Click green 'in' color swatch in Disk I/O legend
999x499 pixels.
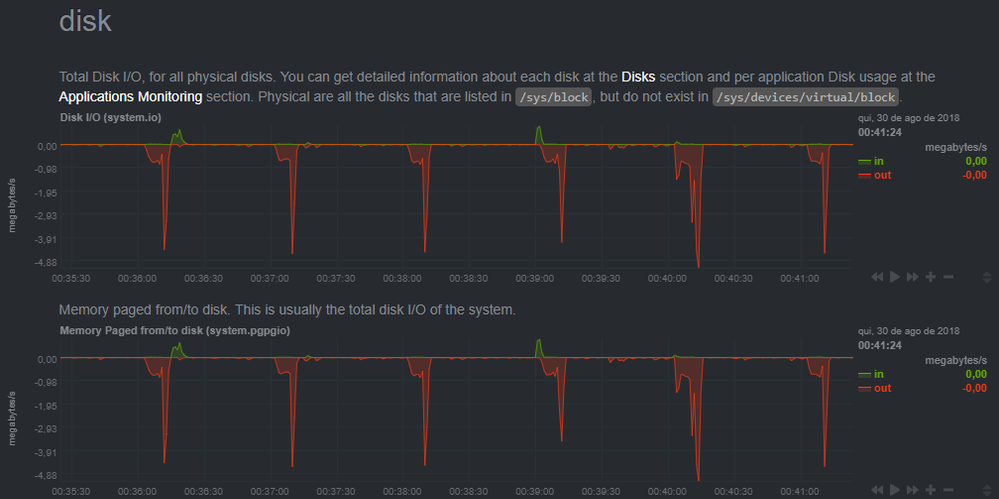pos(865,161)
